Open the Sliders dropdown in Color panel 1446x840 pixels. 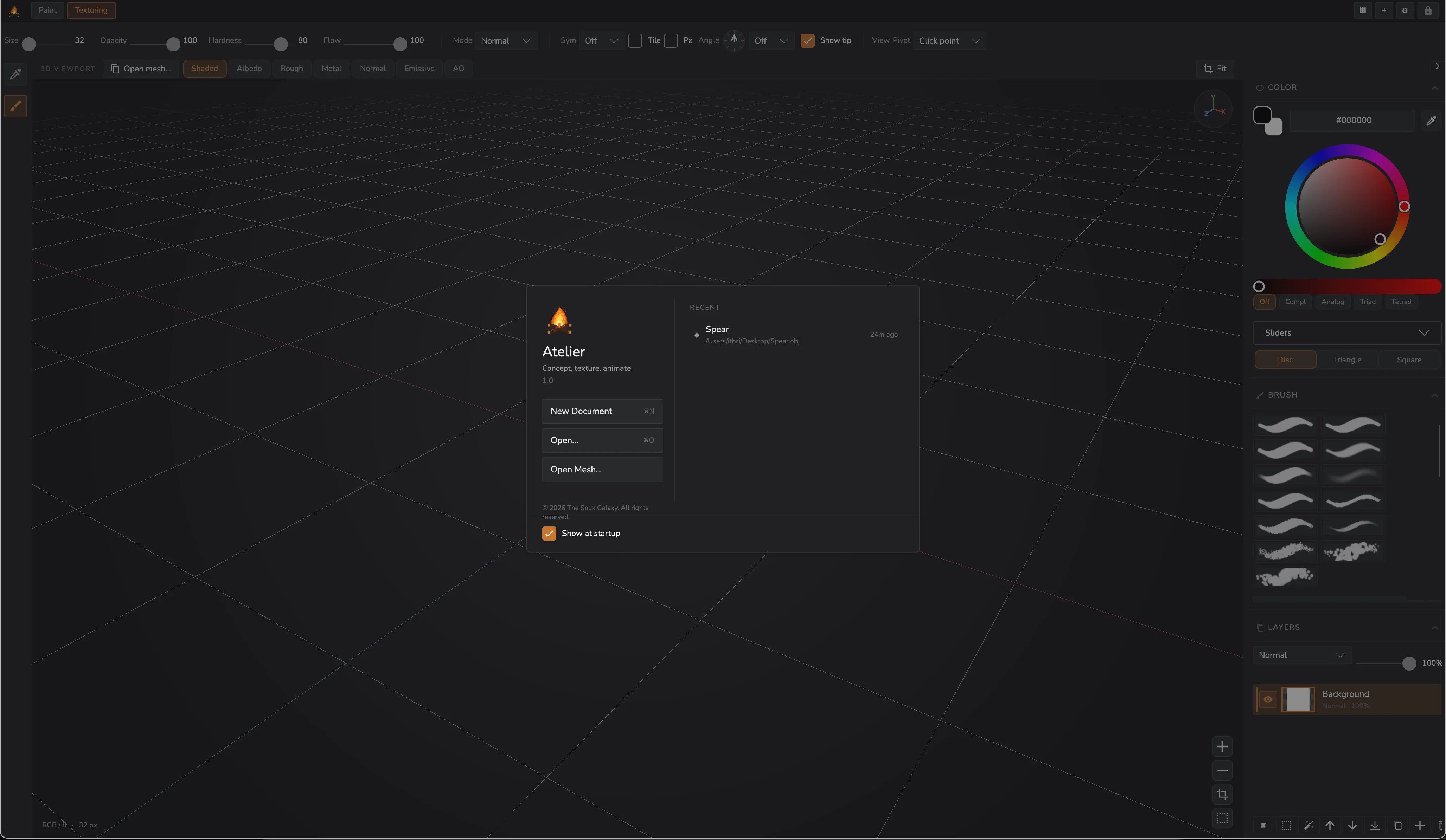pyautogui.click(x=1347, y=333)
